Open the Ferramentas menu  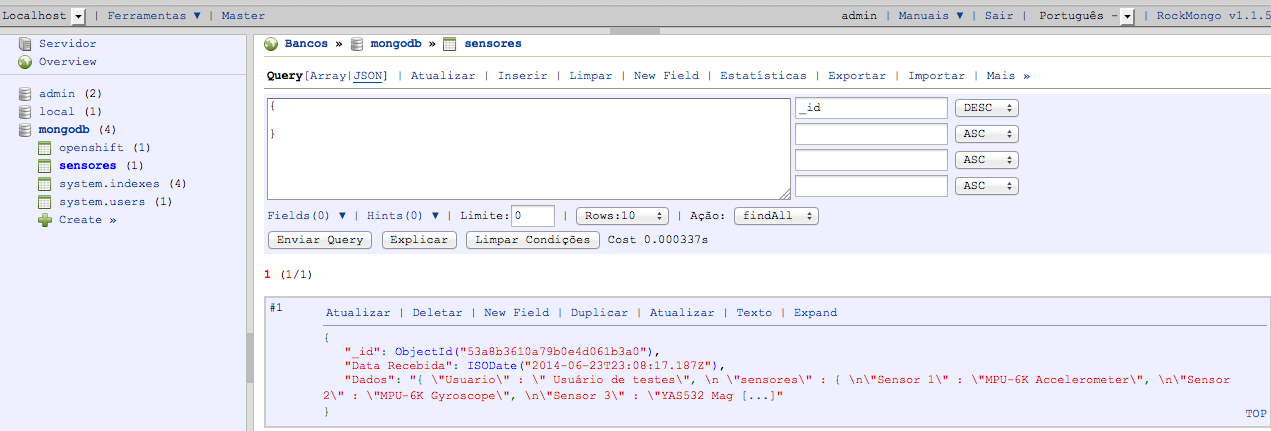(x=154, y=16)
